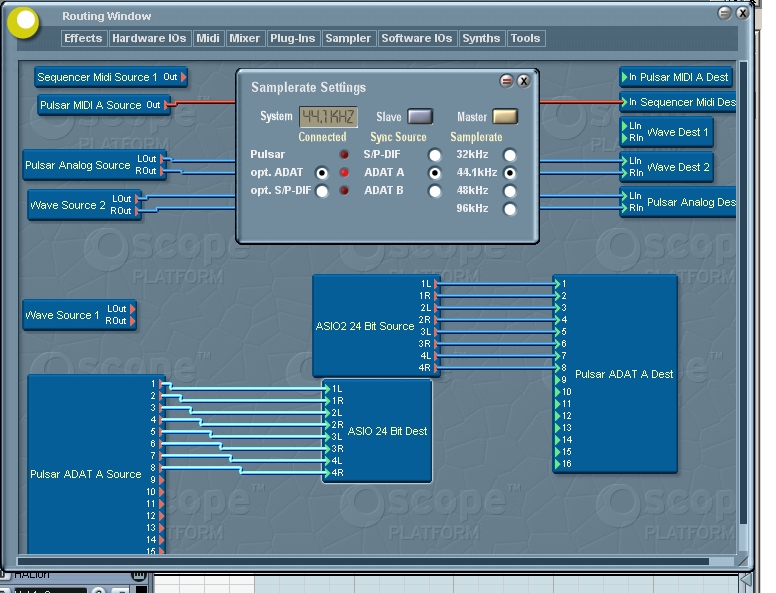Open the Plug-Ins menu
Image resolution: width=776 pixels, height=593 pixels.
click(x=292, y=38)
